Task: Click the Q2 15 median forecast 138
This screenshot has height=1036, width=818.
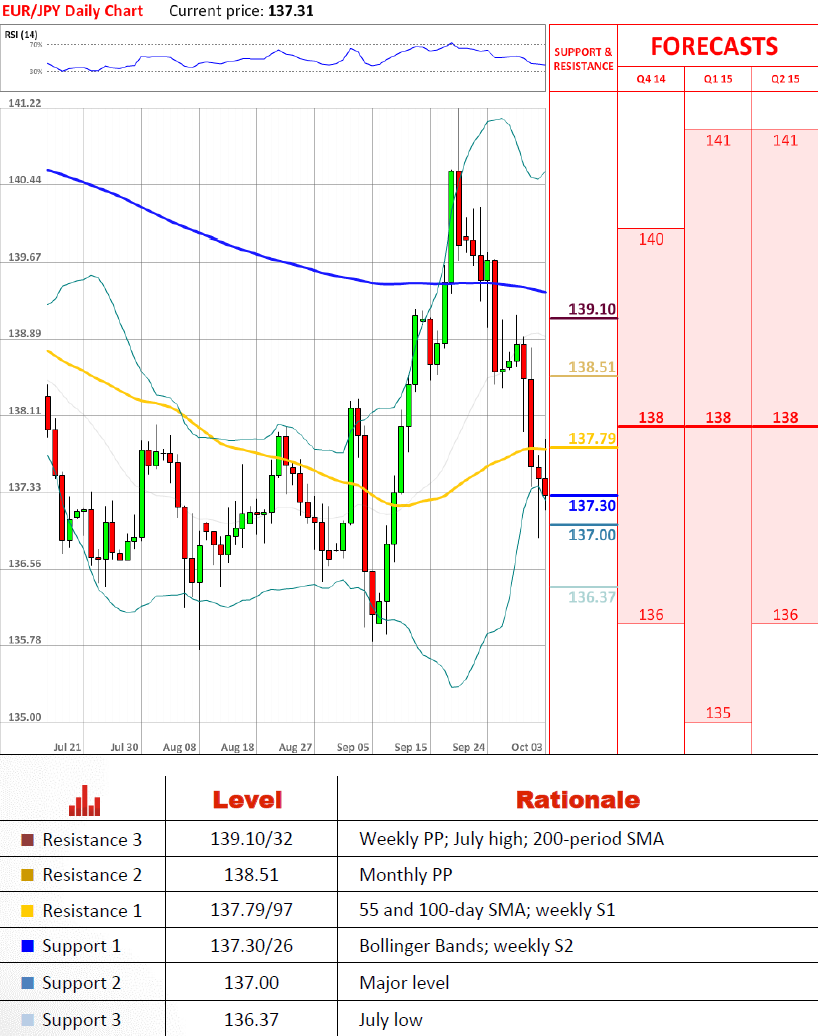Action: (786, 418)
